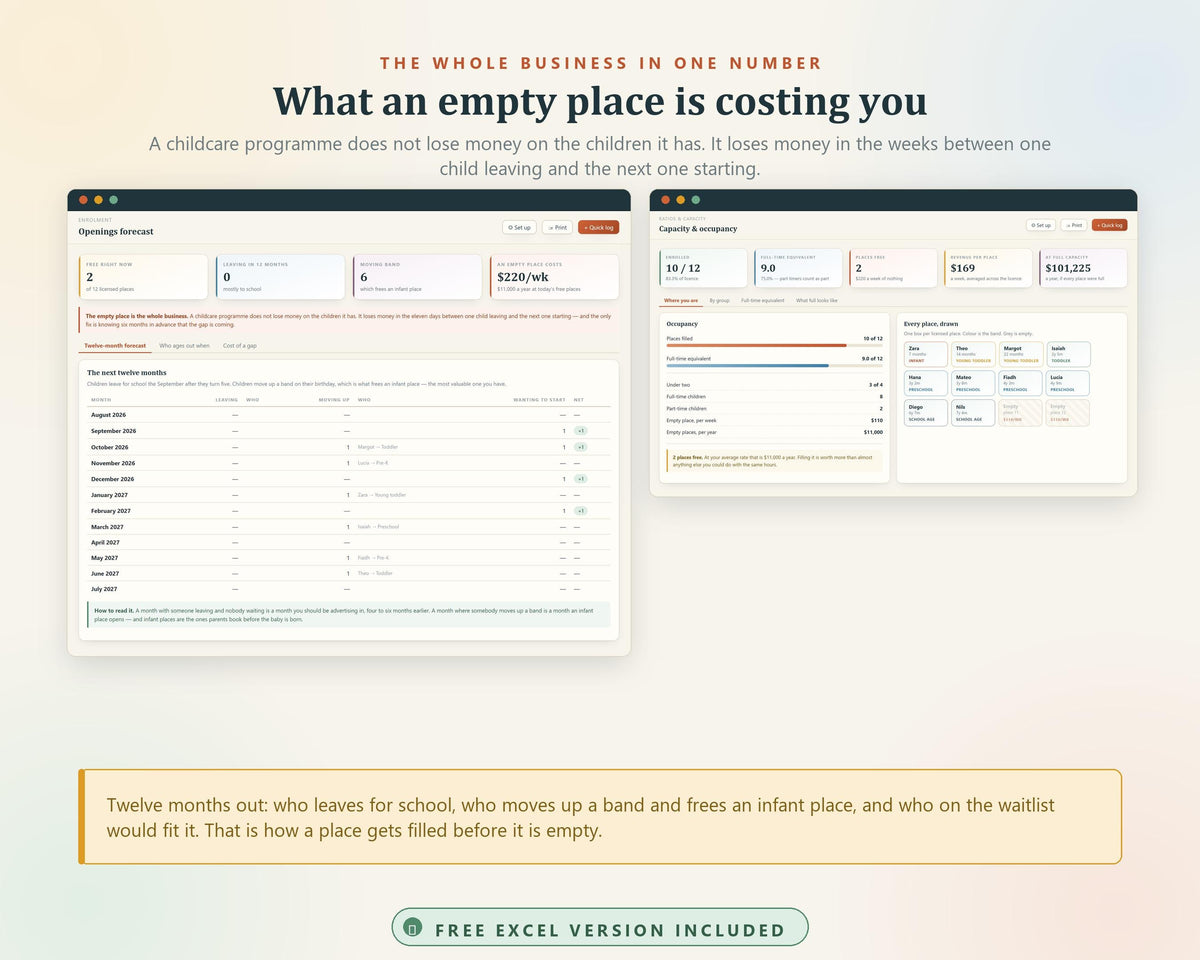Click 'Theo → Toddler' in June row

375,573
